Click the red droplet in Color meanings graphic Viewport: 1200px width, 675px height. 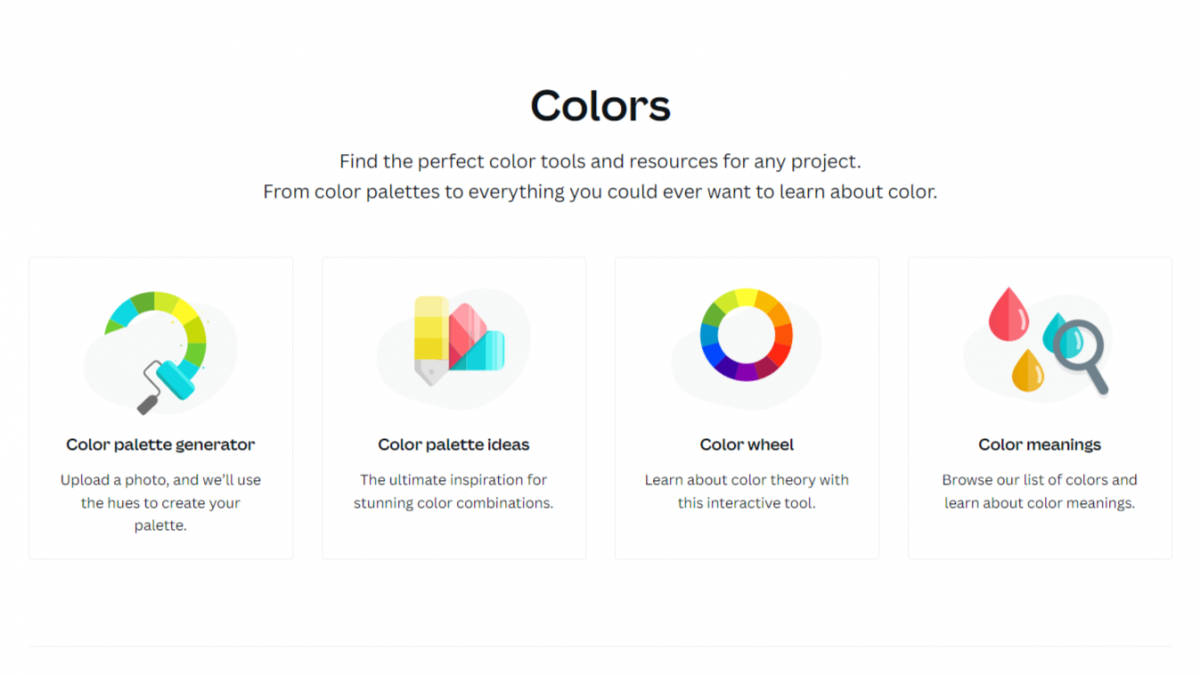(1011, 318)
